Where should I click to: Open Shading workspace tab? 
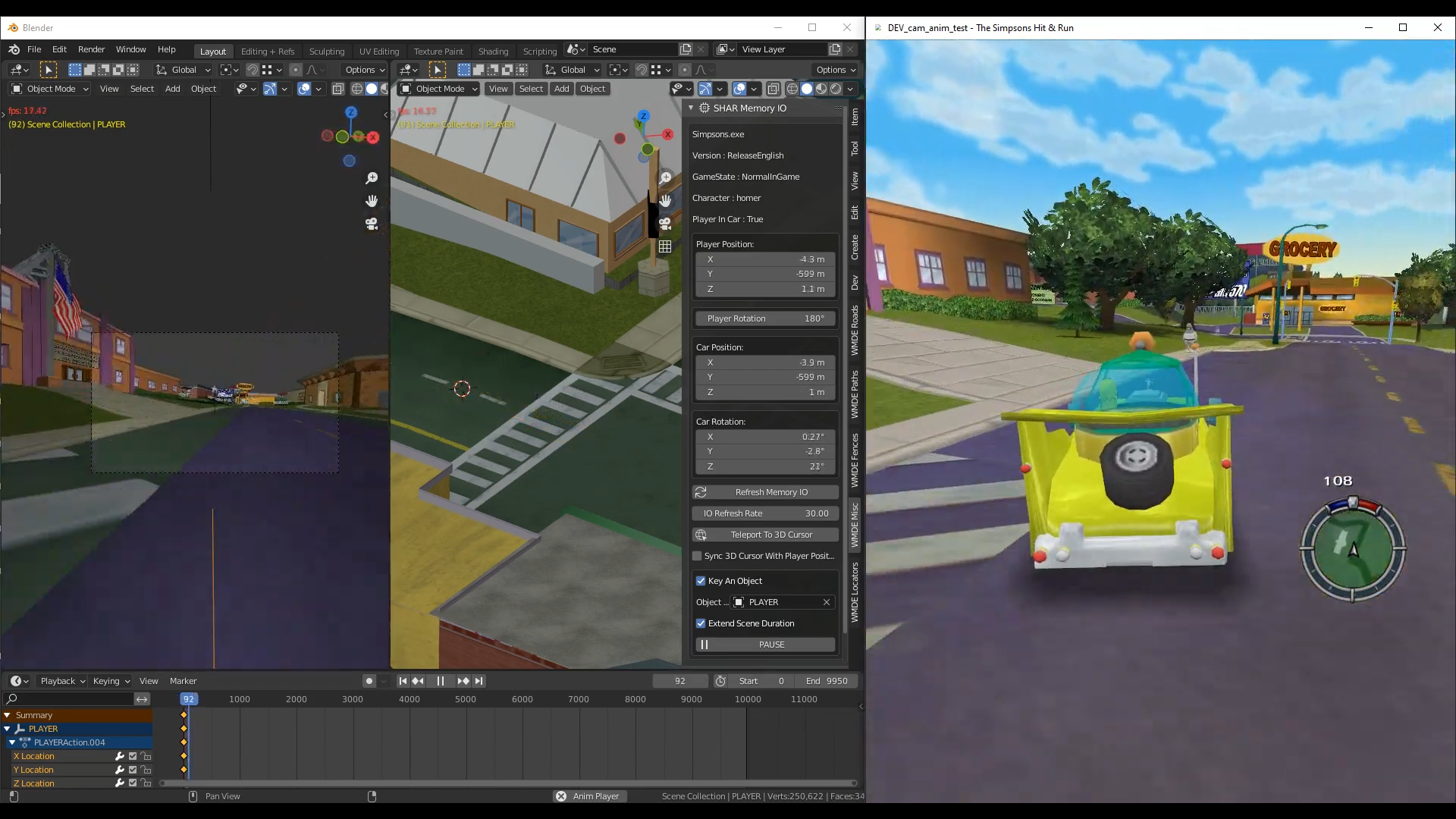click(493, 52)
